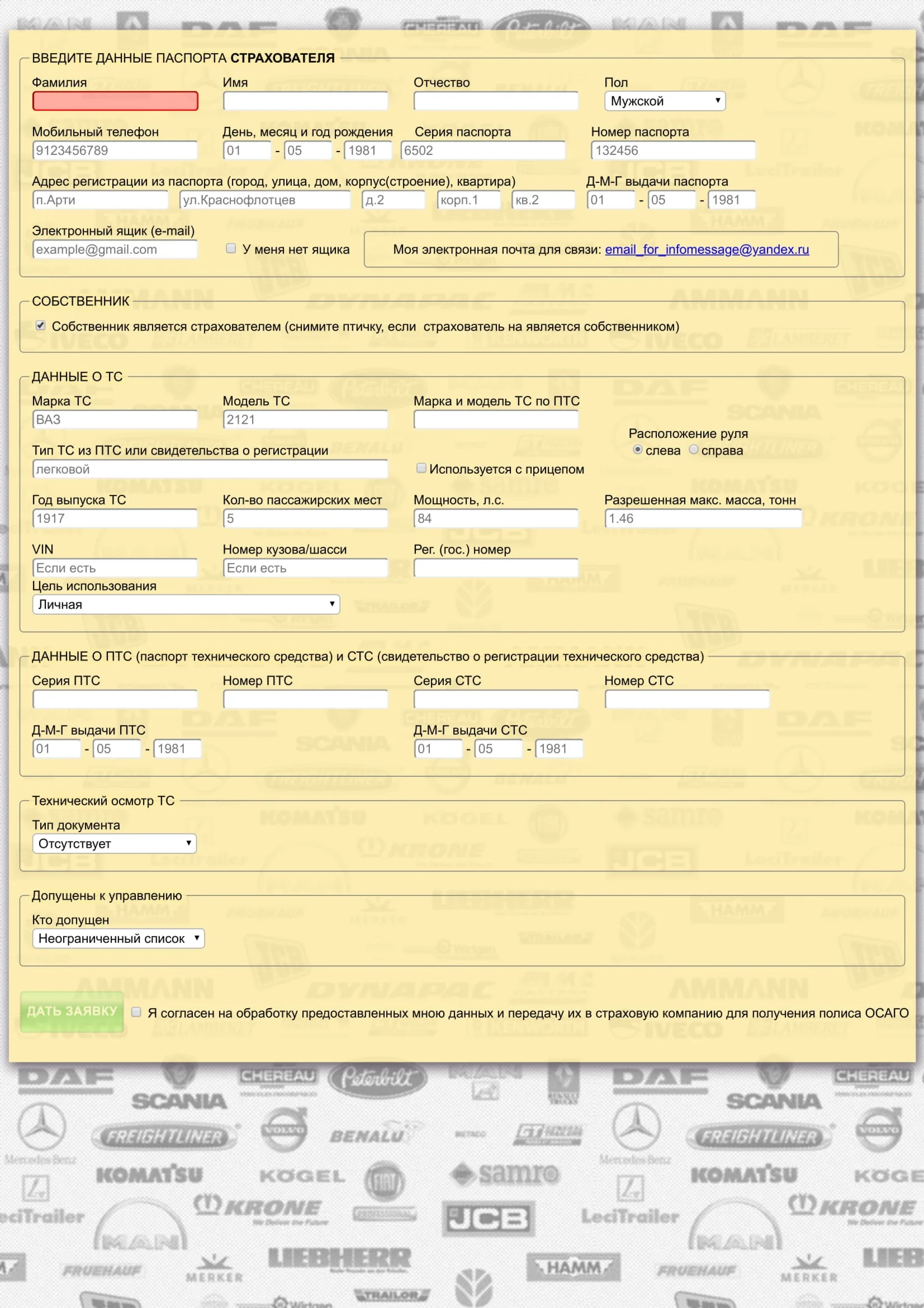Uncheck 'Собственник является страхователем' checkbox
The height and width of the screenshot is (1308, 924).
pos(40,325)
